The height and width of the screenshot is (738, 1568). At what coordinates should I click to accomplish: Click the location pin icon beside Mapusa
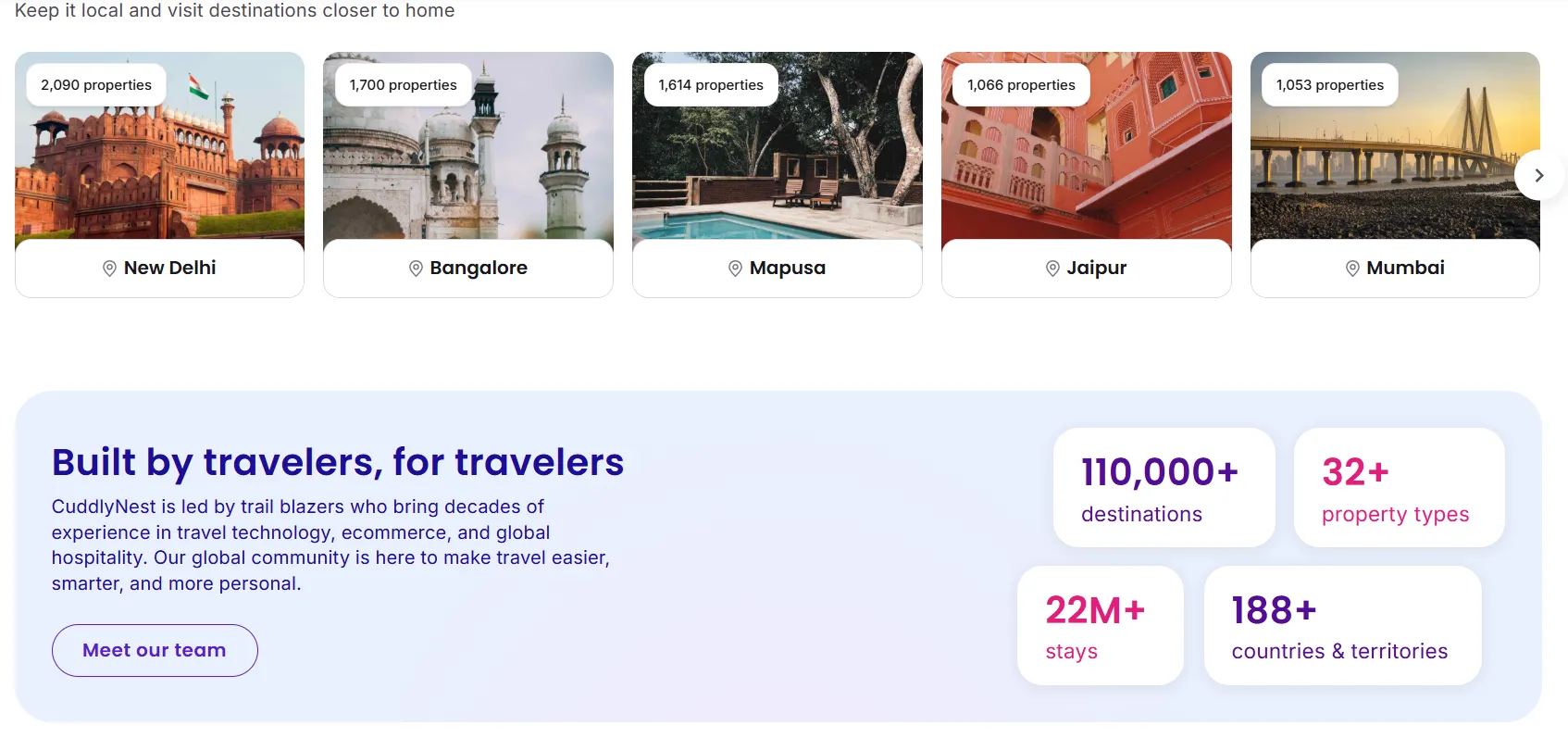click(735, 269)
